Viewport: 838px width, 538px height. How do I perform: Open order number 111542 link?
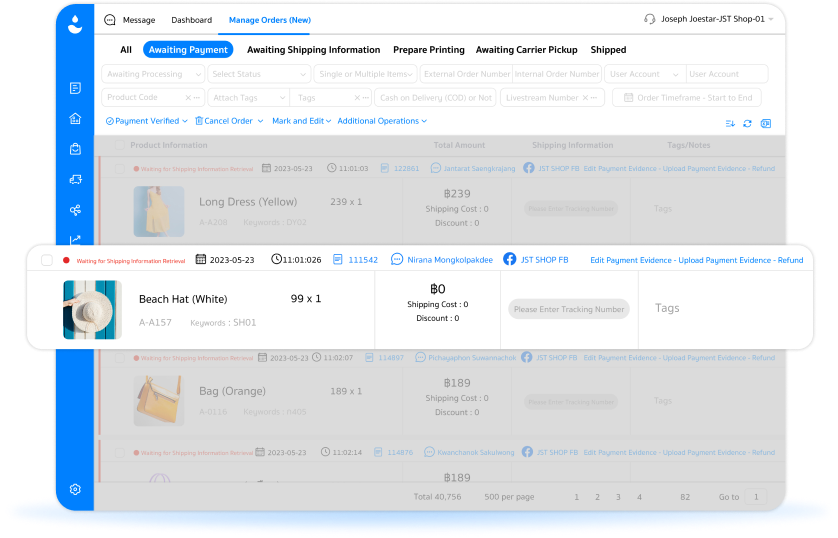click(x=363, y=260)
